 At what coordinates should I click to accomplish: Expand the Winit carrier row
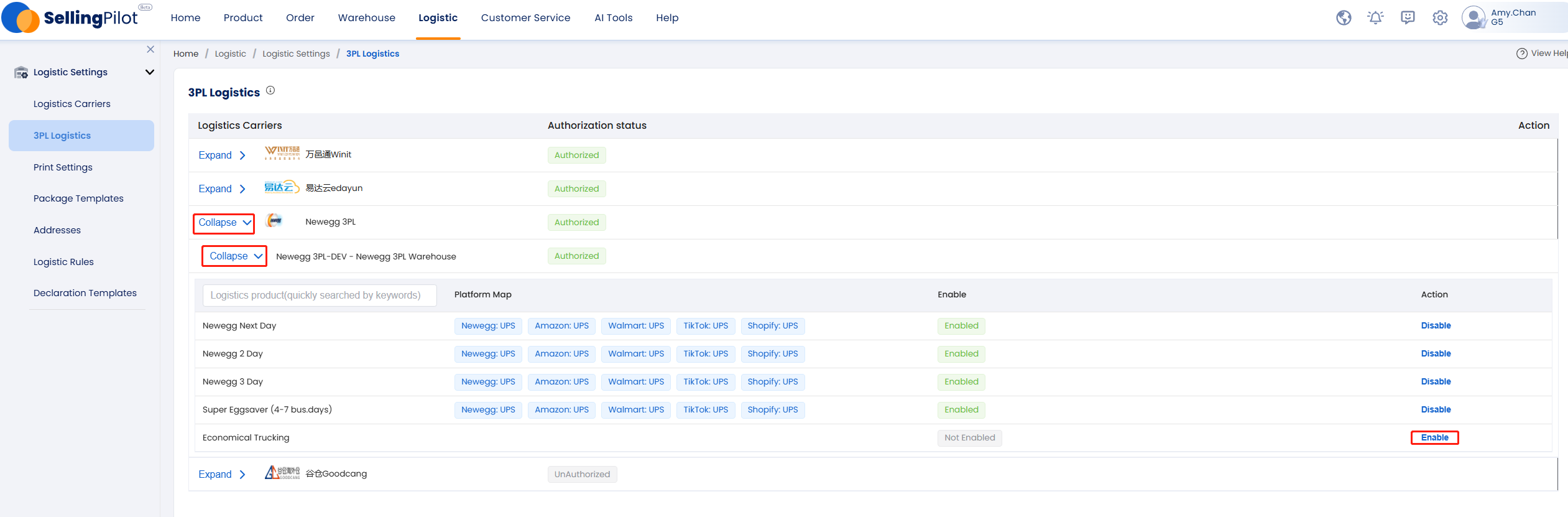click(222, 155)
